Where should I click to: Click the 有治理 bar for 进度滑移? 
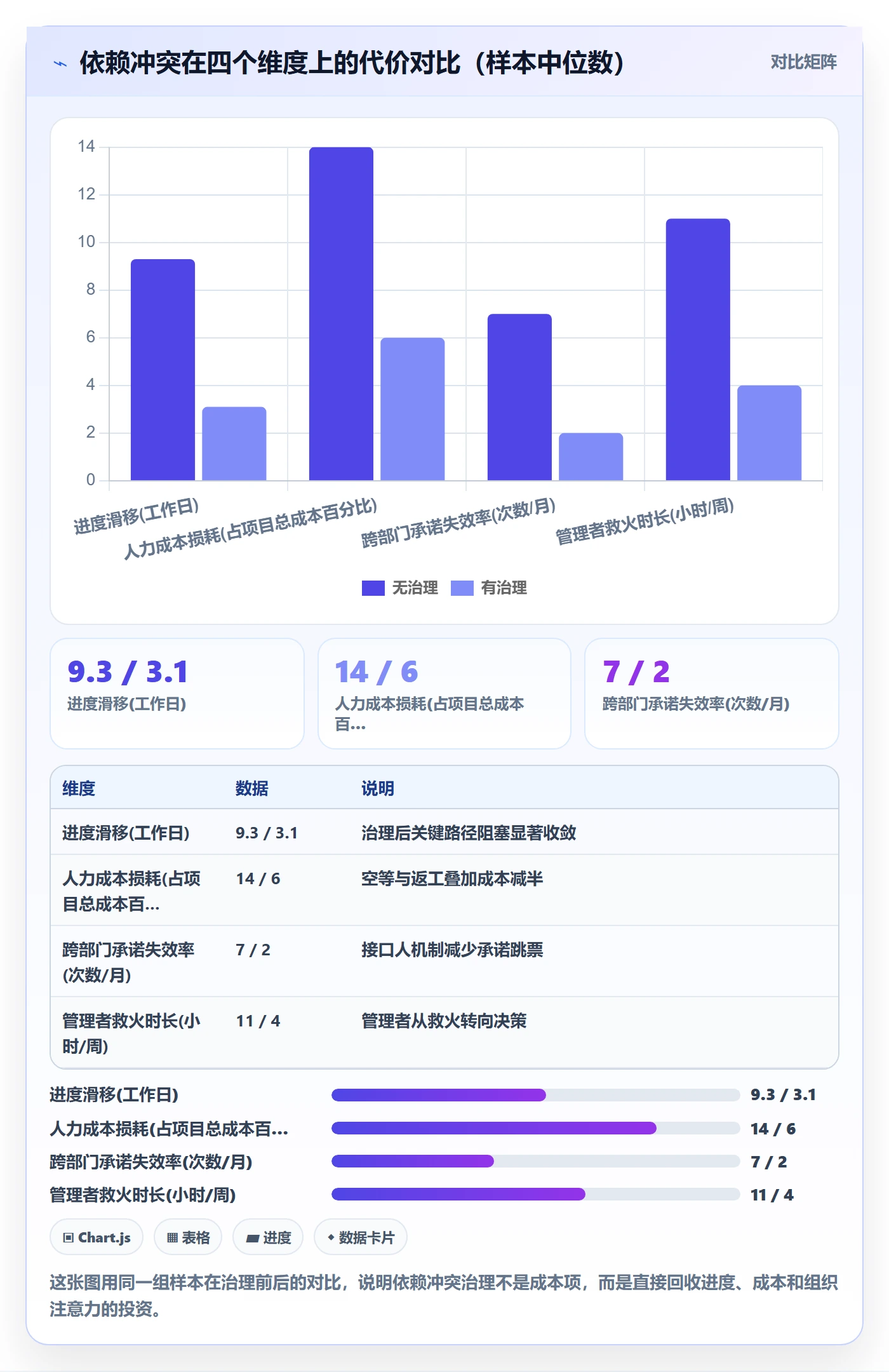click(234, 443)
